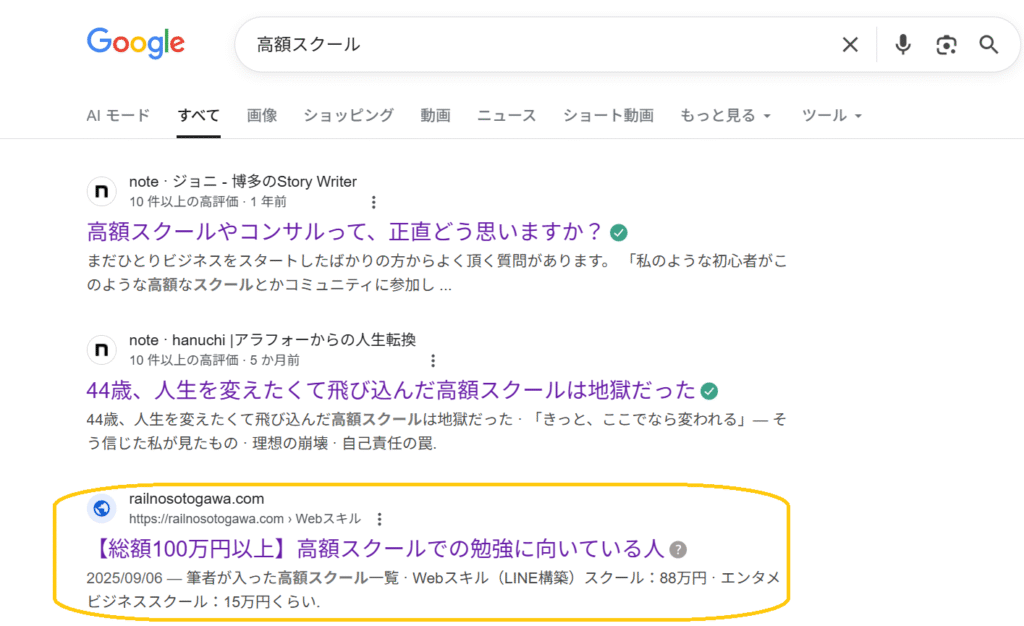Clear the search box with X icon

pyautogui.click(x=850, y=44)
